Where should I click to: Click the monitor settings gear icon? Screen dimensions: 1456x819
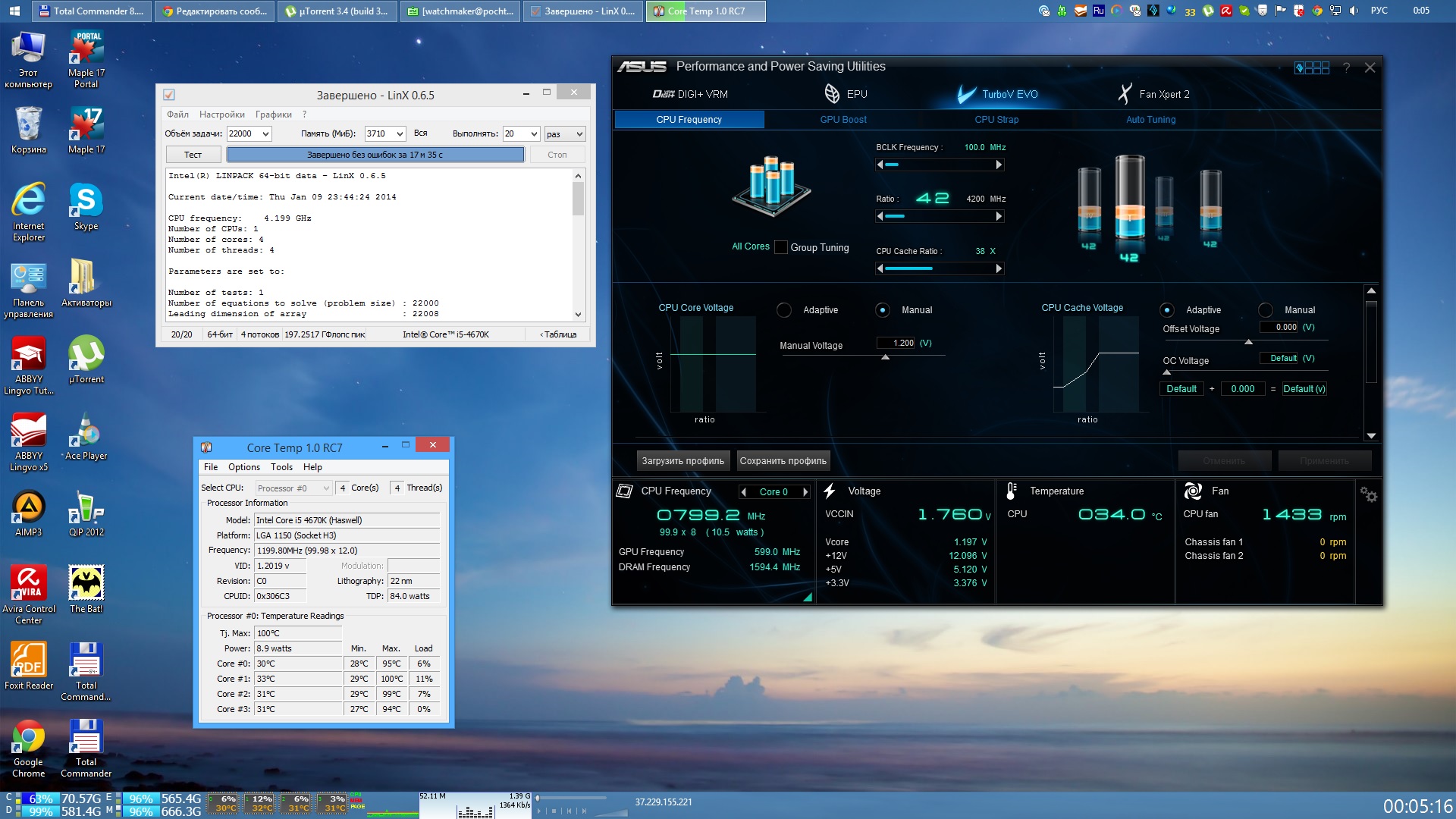pos(1368,494)
